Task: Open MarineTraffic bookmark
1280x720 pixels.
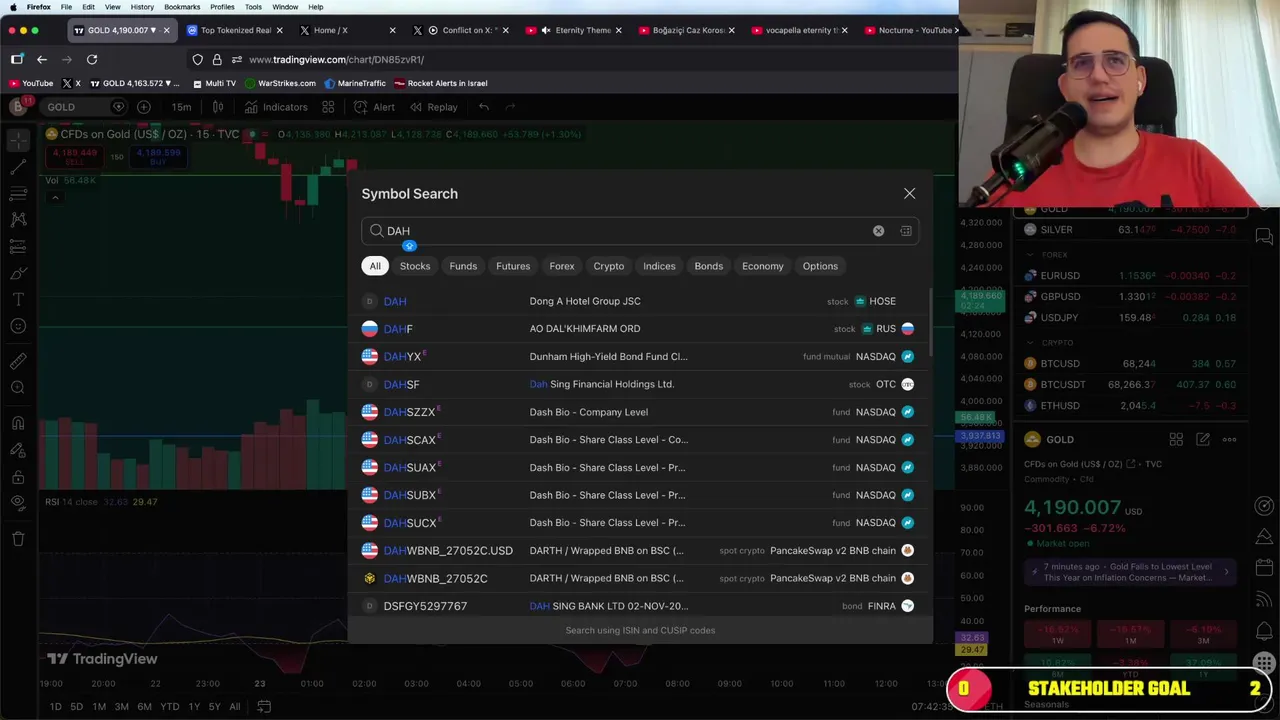Action: pyautogui.click(x=355, y=83)
